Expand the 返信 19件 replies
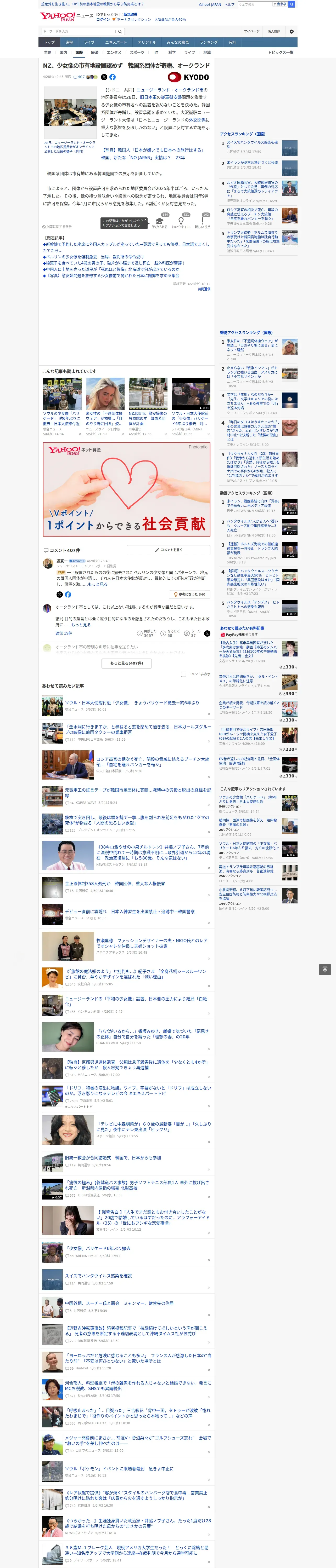This screenshot has height=1568, width=336. (x=64, y=634)
